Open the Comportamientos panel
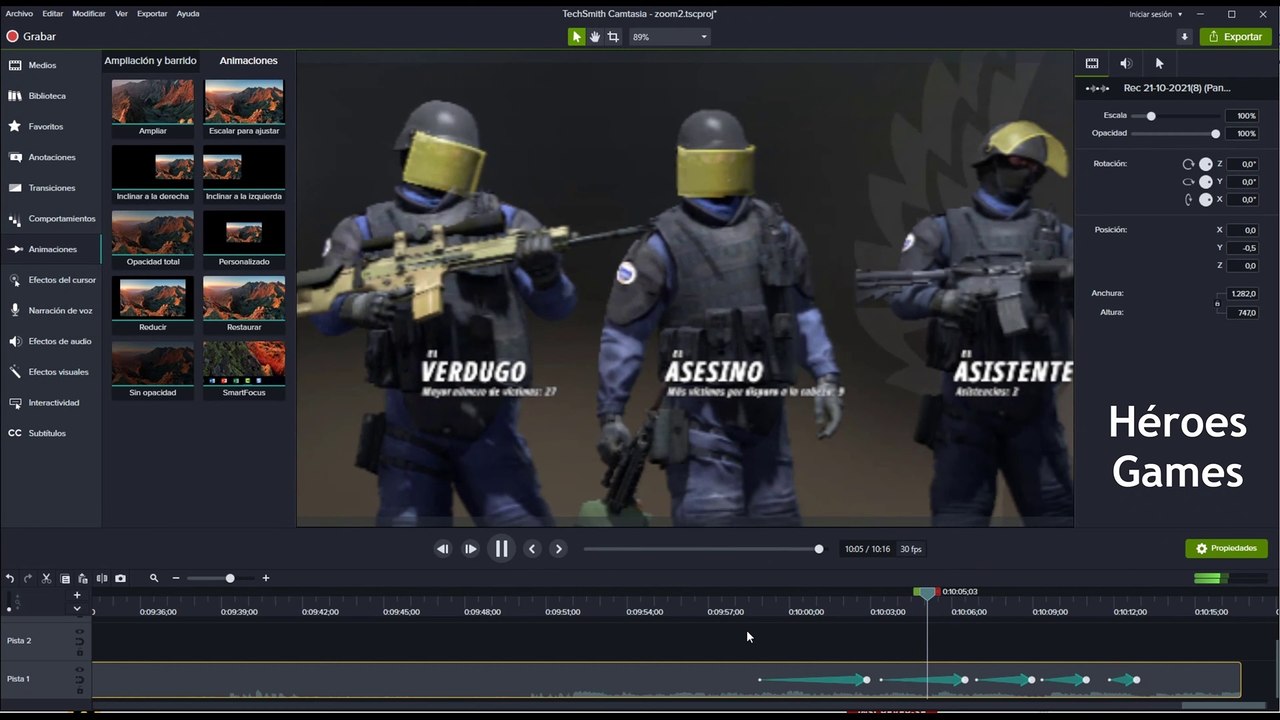The width and height of the screenshot is (1280, 720). (x=50, y=219)
